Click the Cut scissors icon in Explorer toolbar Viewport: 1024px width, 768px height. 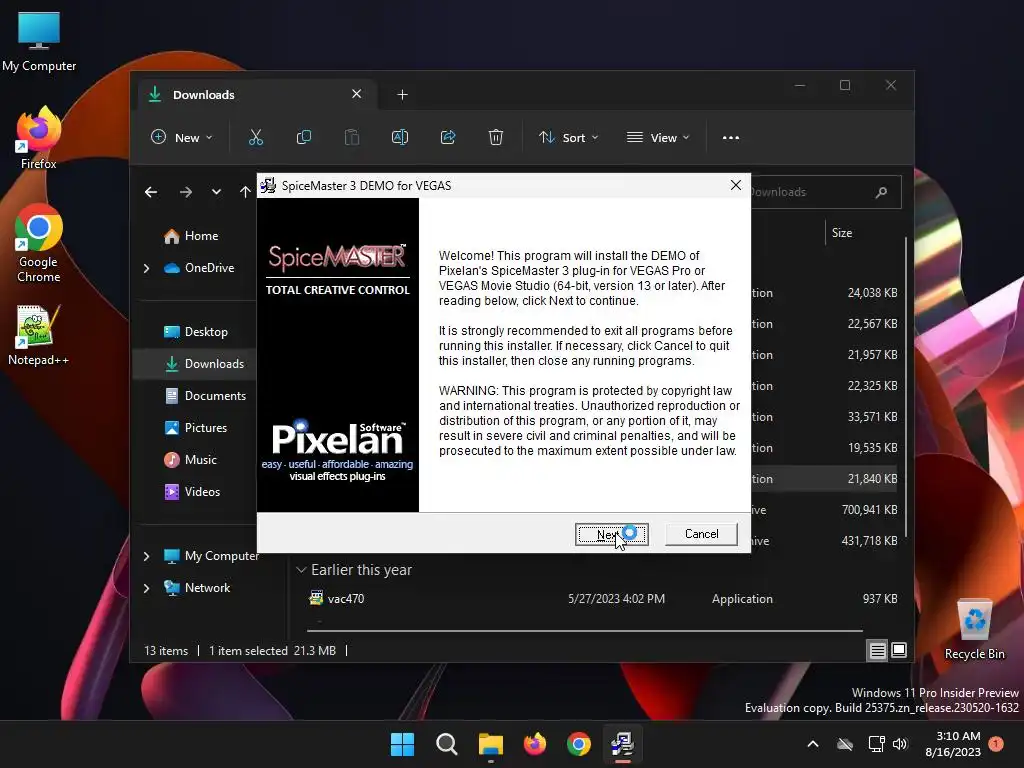255,138
